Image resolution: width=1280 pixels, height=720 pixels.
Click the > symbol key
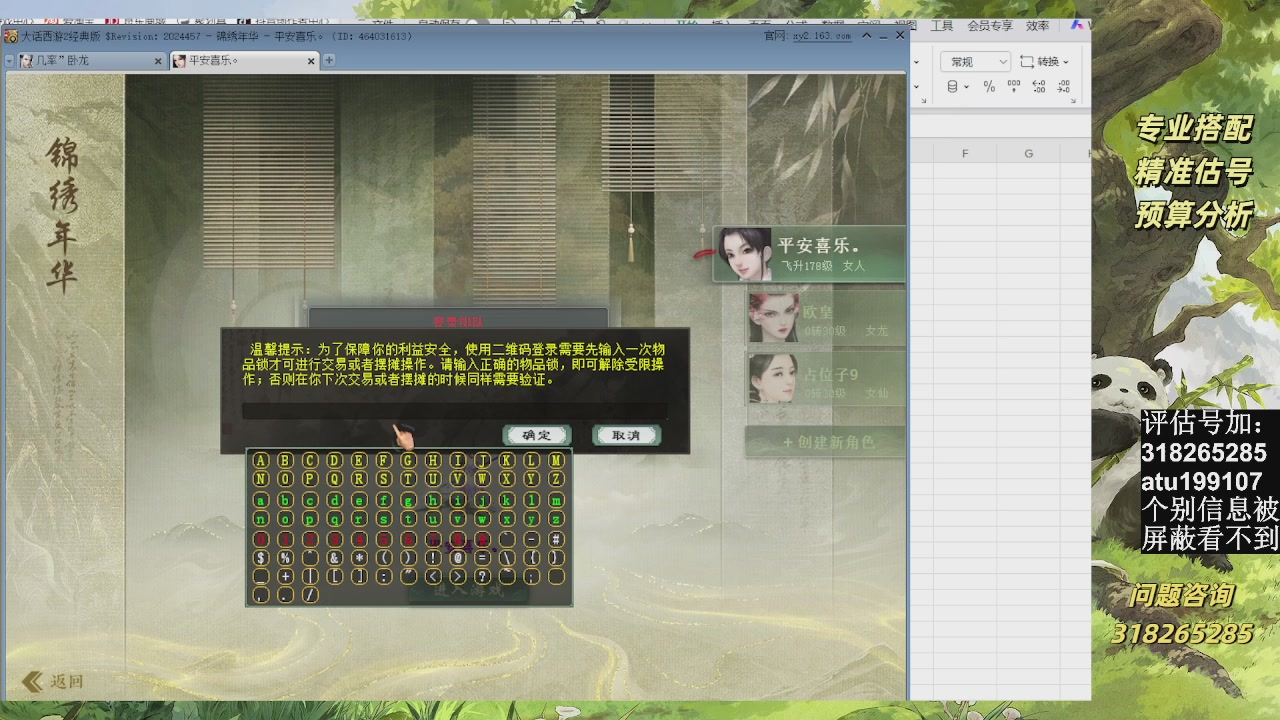tap(458, 576)
